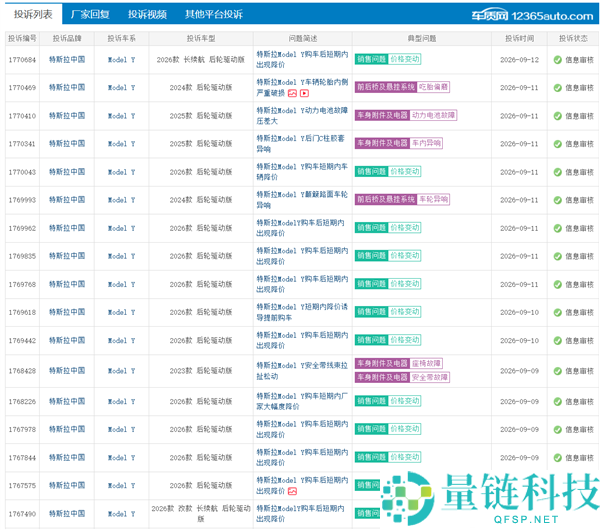The width and height of the screenshot is (600, 530).
Task: Switch to the 厂家回复 tab
Action: (x=90, y=14)
